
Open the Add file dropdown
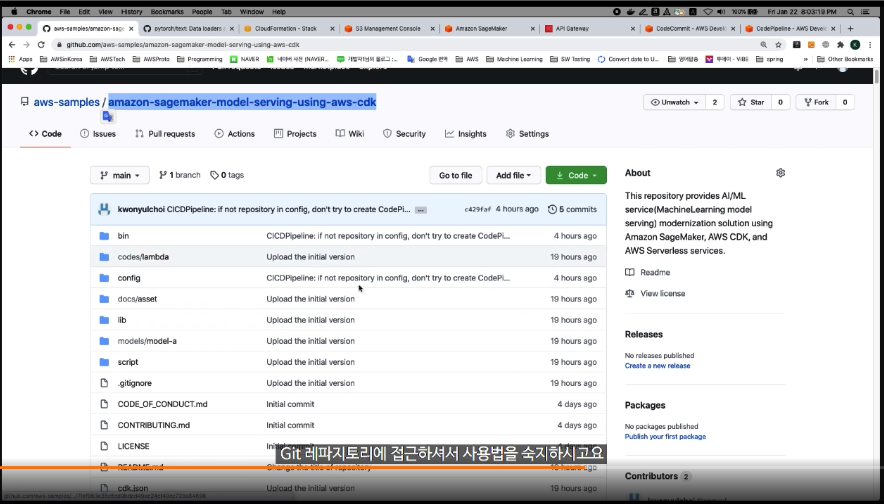click(514, 175)
